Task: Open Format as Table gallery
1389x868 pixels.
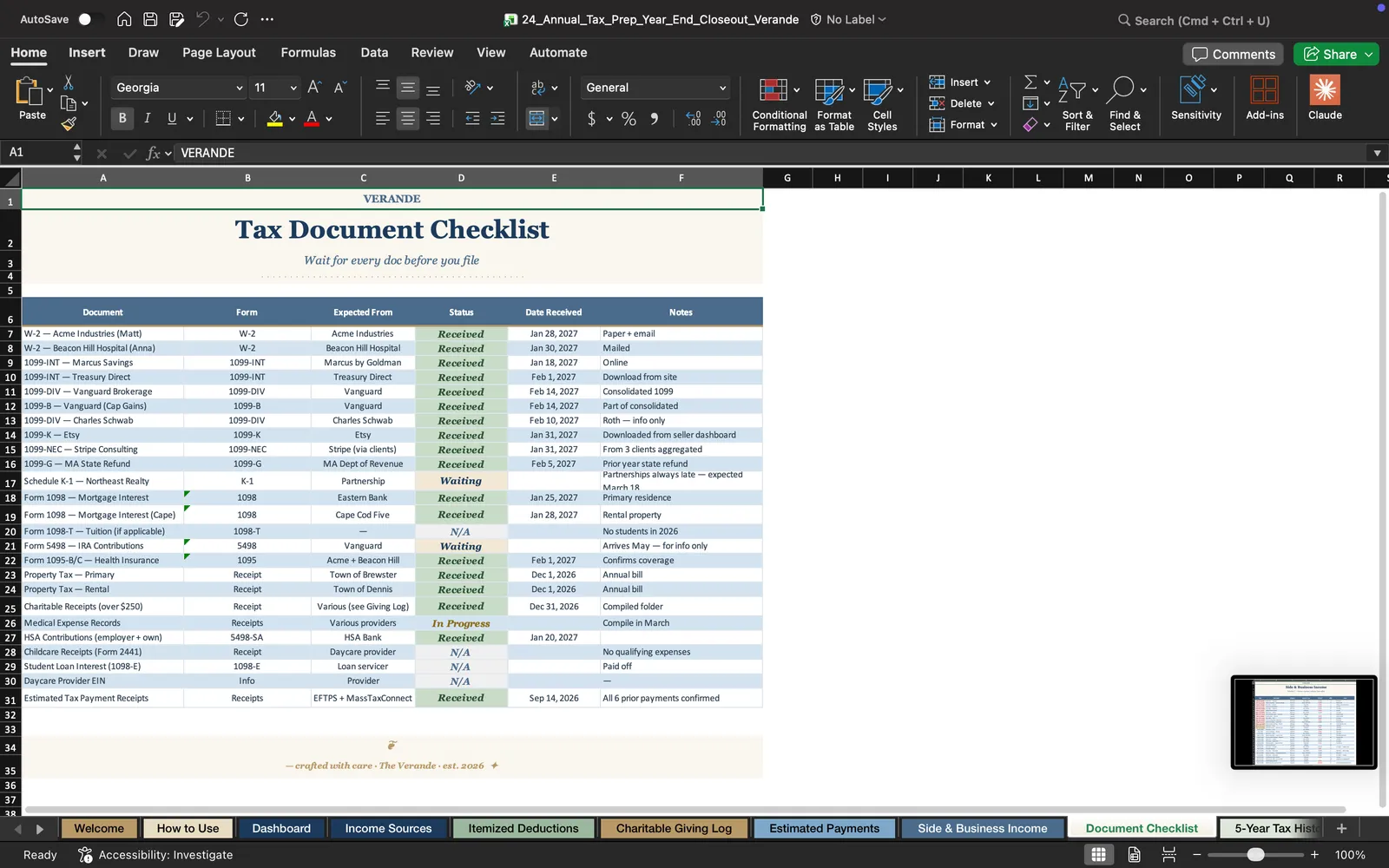Action: tap(834, 104)
